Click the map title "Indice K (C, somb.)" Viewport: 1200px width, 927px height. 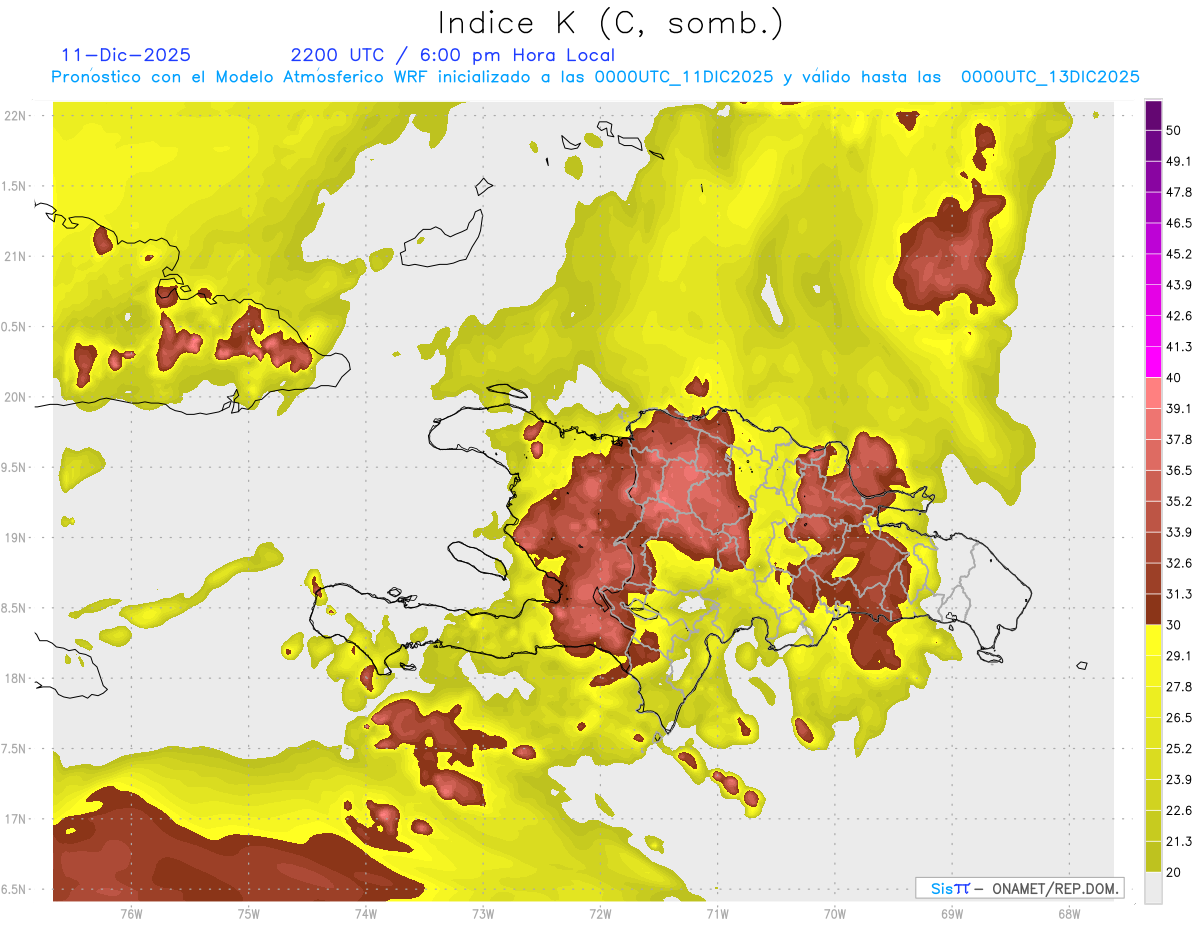click(x=611, y=22)
